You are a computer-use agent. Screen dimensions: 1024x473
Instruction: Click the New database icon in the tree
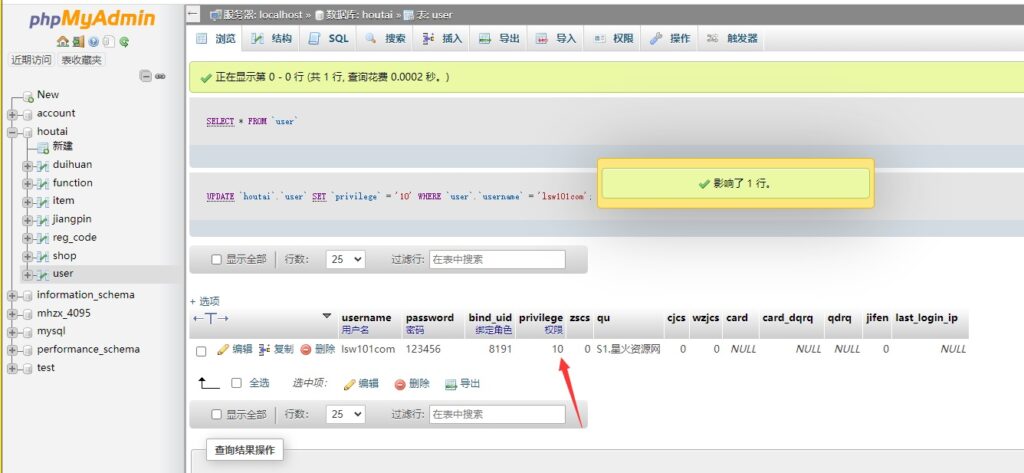point(27,97)
